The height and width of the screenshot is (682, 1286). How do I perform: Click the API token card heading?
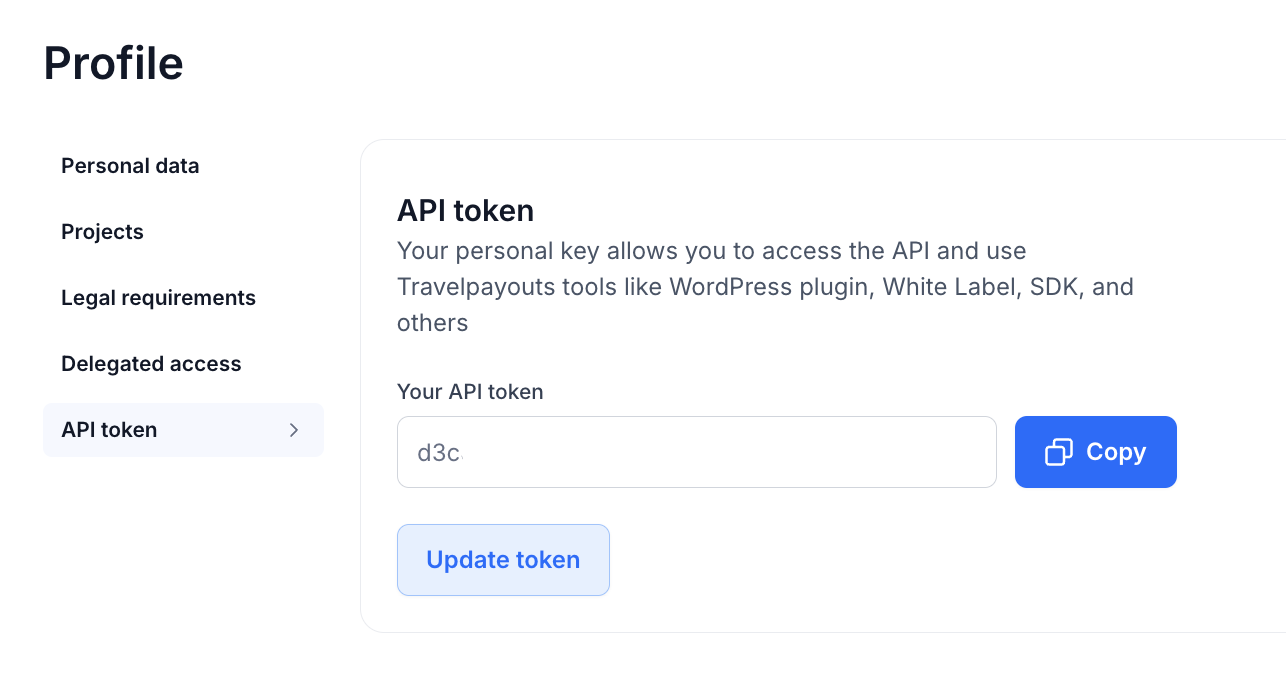pyautogui.click(x=465, y=211)
